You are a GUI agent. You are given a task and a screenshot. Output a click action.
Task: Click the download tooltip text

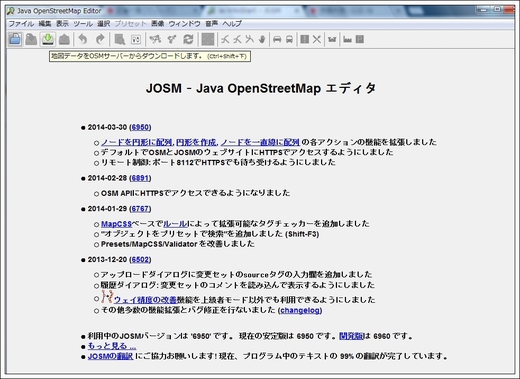[x=150, y=56]
